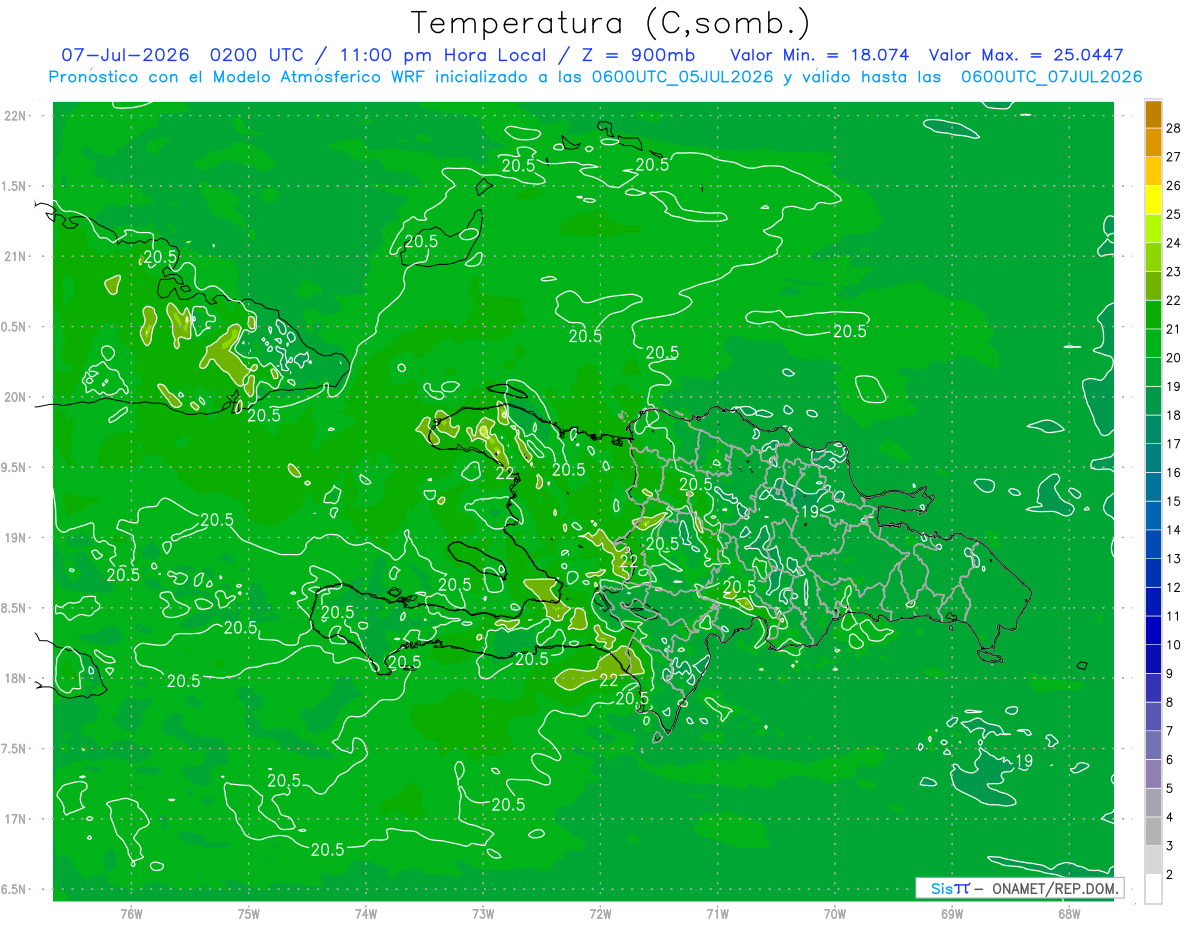Click the legend scale label "28"
Viewport: 1200px width, 927px height.
[1174, 127]
